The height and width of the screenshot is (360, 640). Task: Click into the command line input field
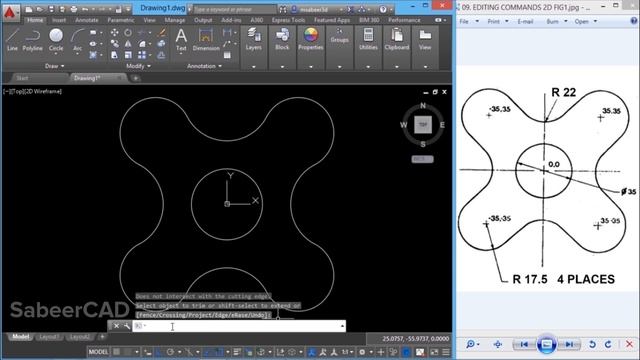click(x=239, y=326)
